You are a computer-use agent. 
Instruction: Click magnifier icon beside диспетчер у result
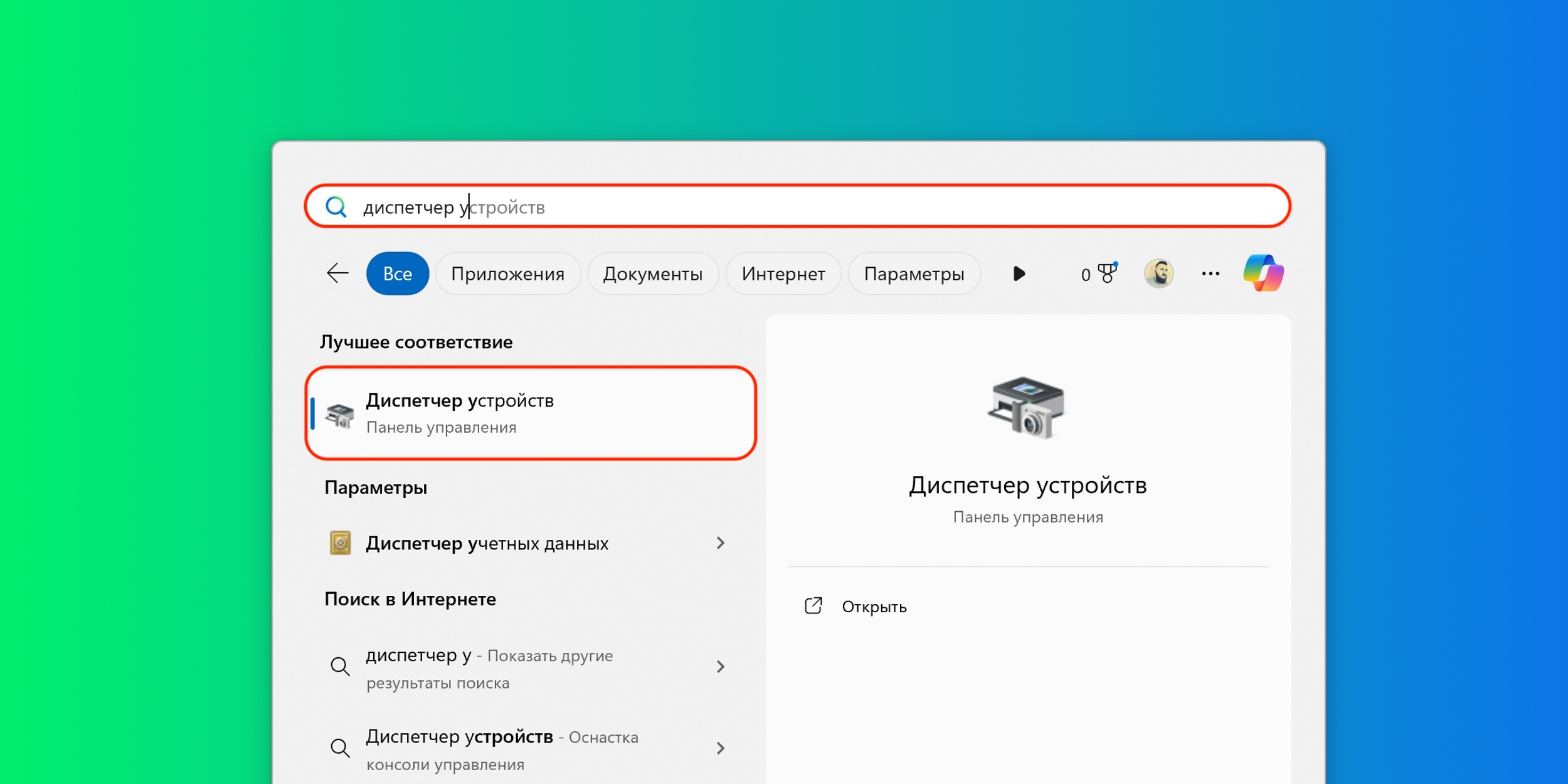340,666
